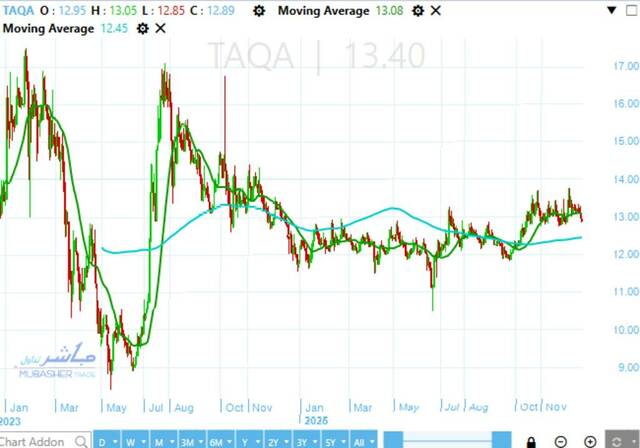
Task: Toggle the chart lock icon
Action: tap(531, 441)
